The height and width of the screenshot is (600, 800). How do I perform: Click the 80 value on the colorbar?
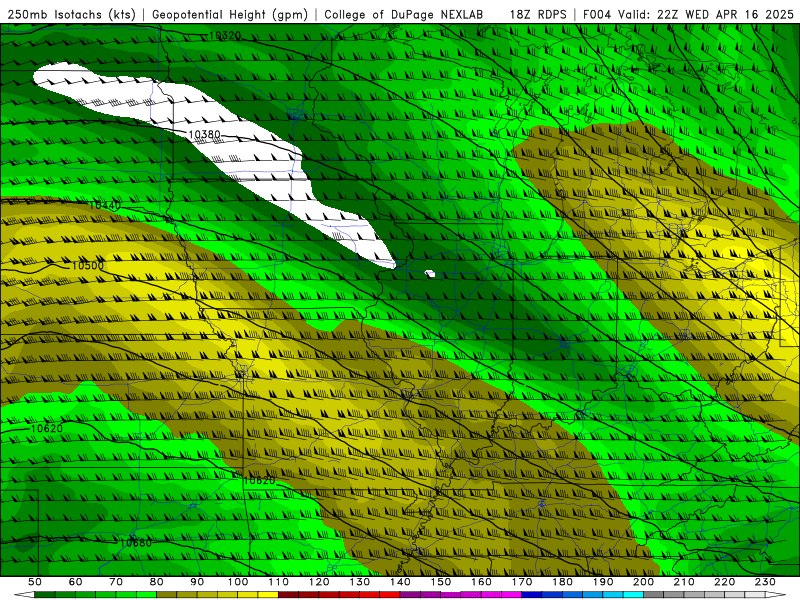pos(157,582)
